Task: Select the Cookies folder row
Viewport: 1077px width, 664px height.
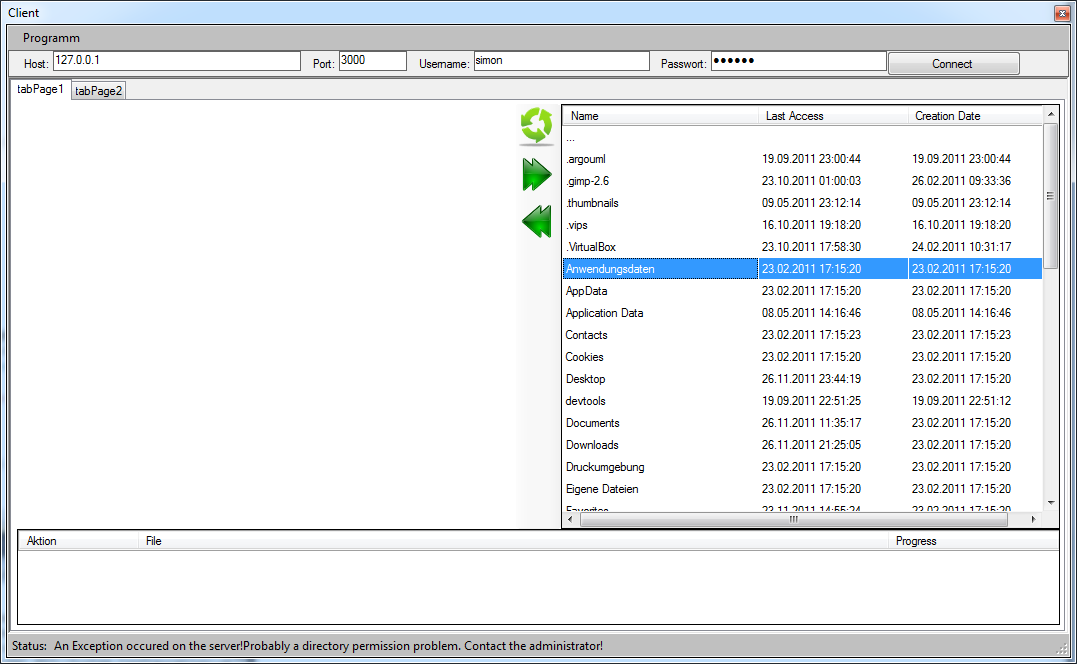Action: click(802, 356)
